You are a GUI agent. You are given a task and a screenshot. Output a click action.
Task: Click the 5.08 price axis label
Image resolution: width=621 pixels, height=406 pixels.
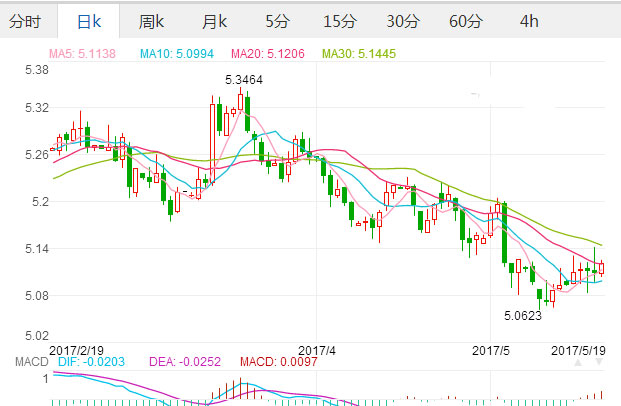click(x=37, y=296)
